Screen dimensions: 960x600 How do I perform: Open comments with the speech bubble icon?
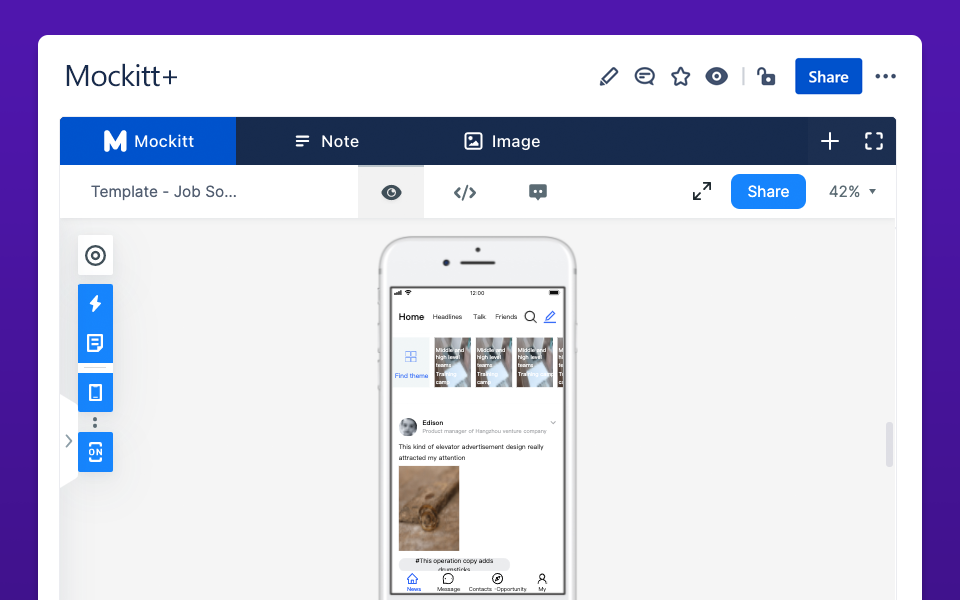click(x=644, y=77)
